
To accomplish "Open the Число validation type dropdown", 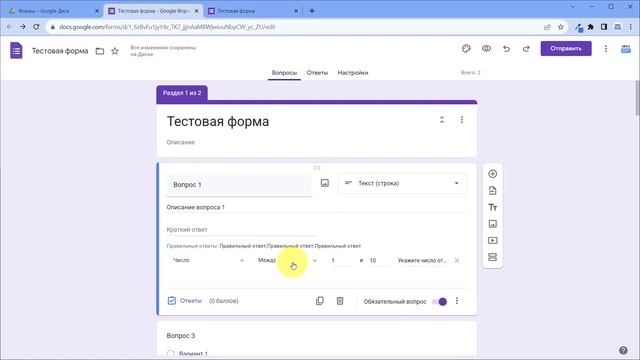I will coord(208,260).
